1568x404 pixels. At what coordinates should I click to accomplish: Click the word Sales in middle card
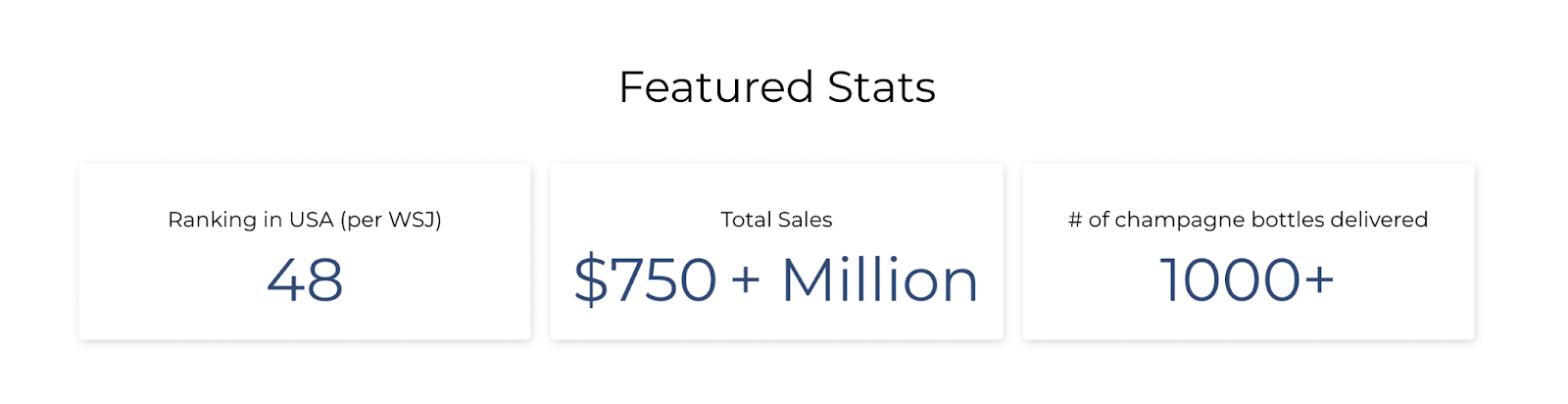coord(807,220)
